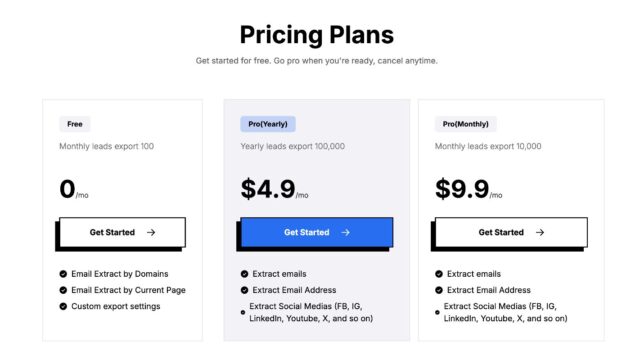Click the arrow icon in Pro(Monthly) Get Started

(x=540, y=232)
